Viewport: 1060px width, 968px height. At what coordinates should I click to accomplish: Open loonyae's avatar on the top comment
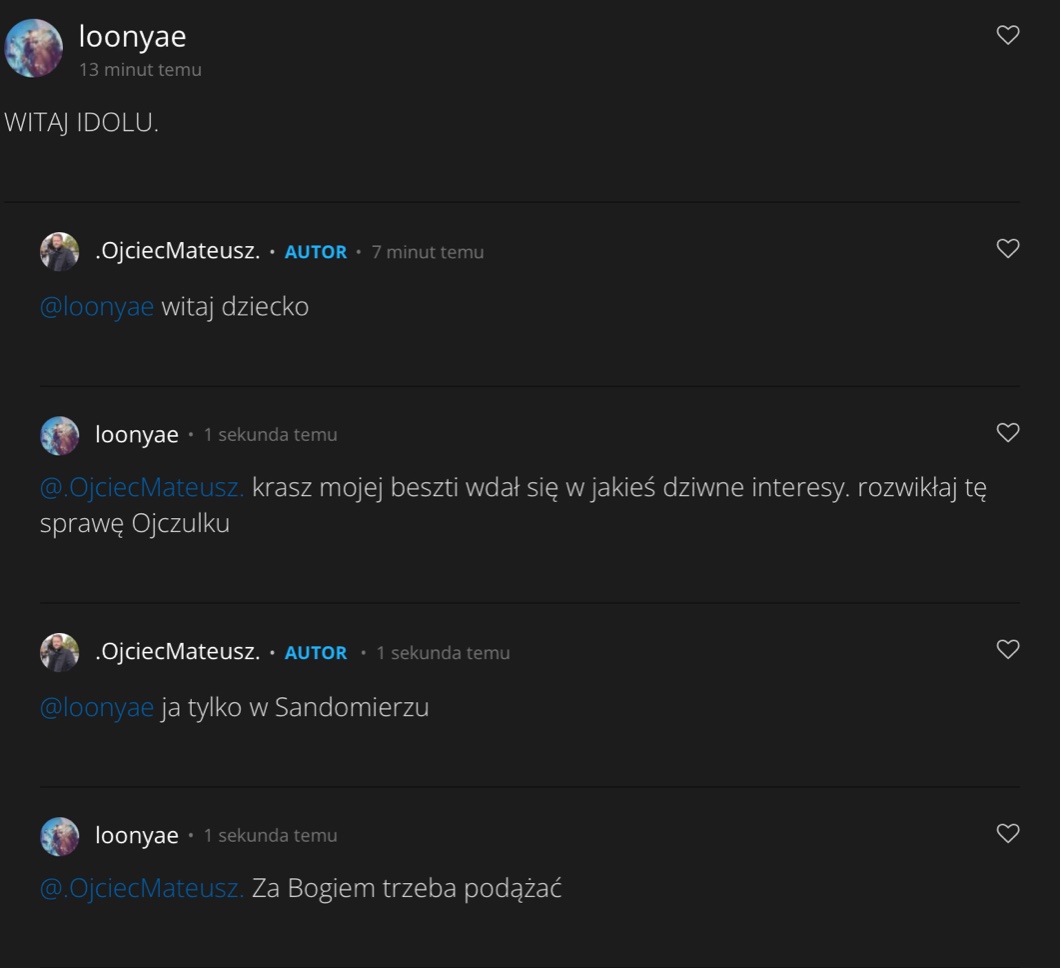pyautogui.click(x=34, y=48)
